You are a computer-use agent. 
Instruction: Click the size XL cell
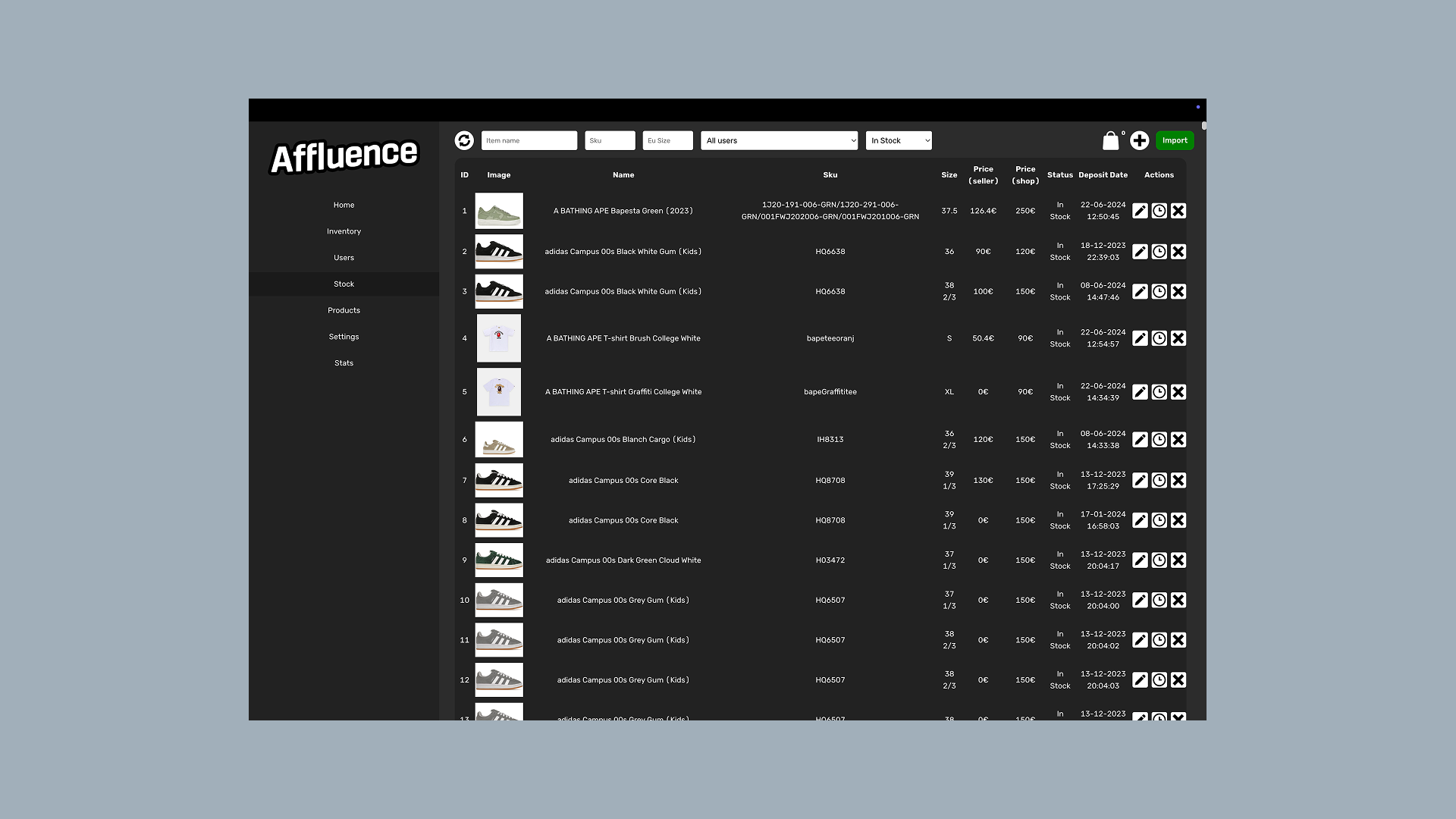tap(949, 392)
